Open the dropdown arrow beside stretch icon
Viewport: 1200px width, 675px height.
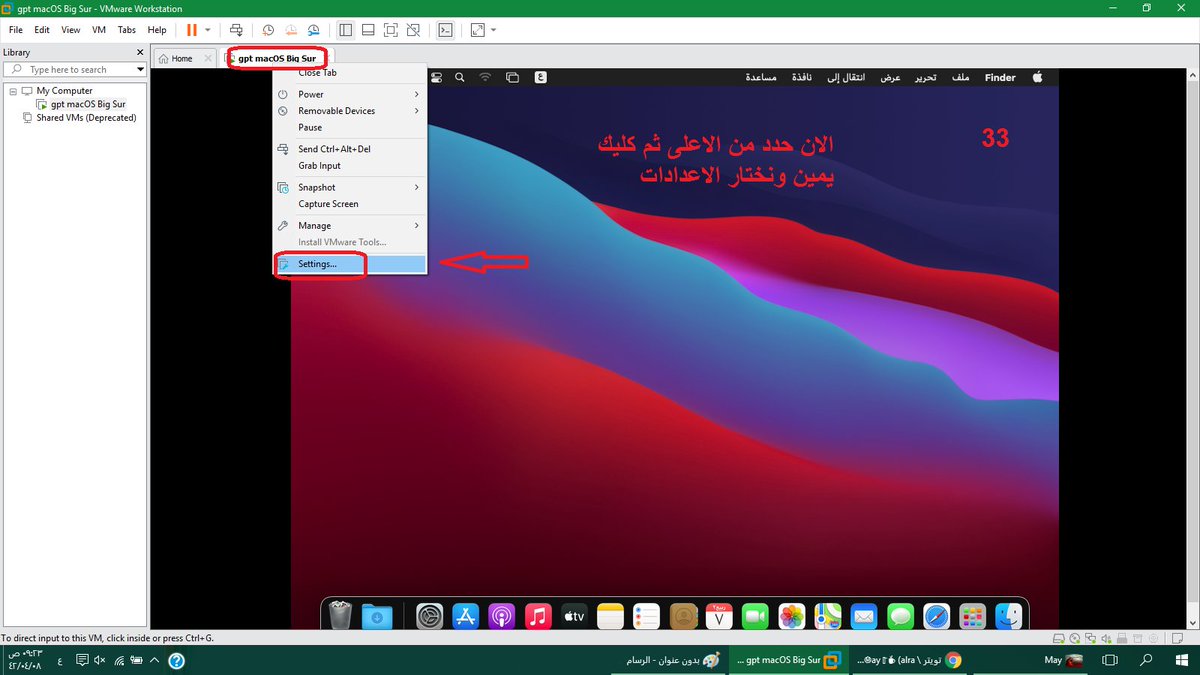point(494,30)
